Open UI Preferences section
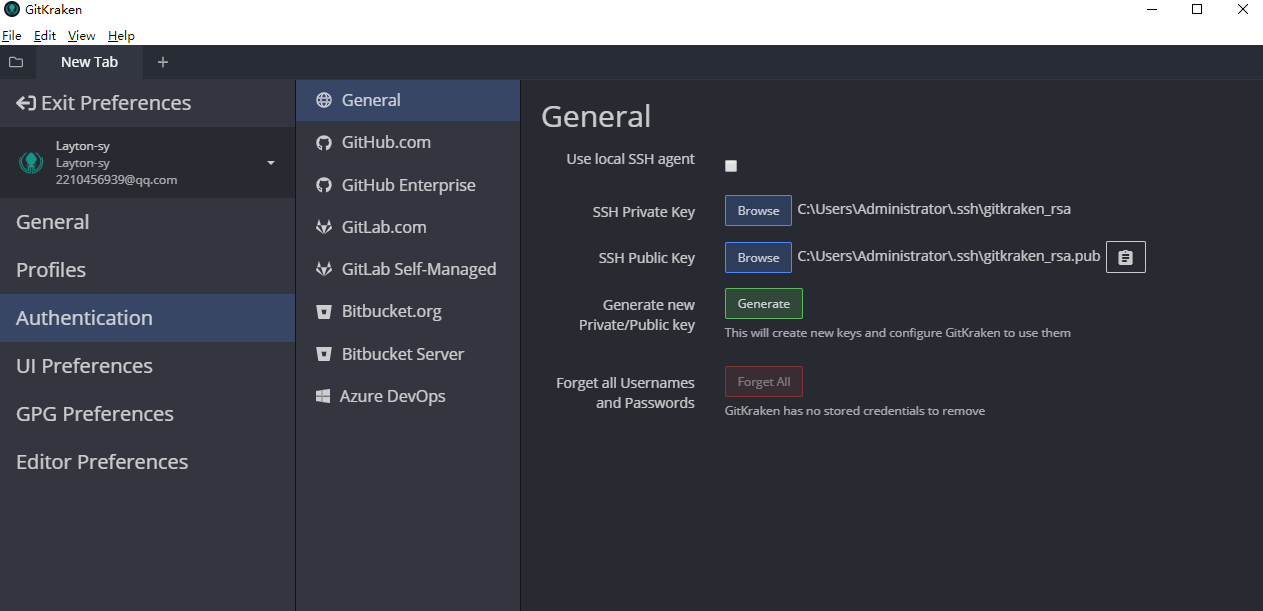 [84, 366]
